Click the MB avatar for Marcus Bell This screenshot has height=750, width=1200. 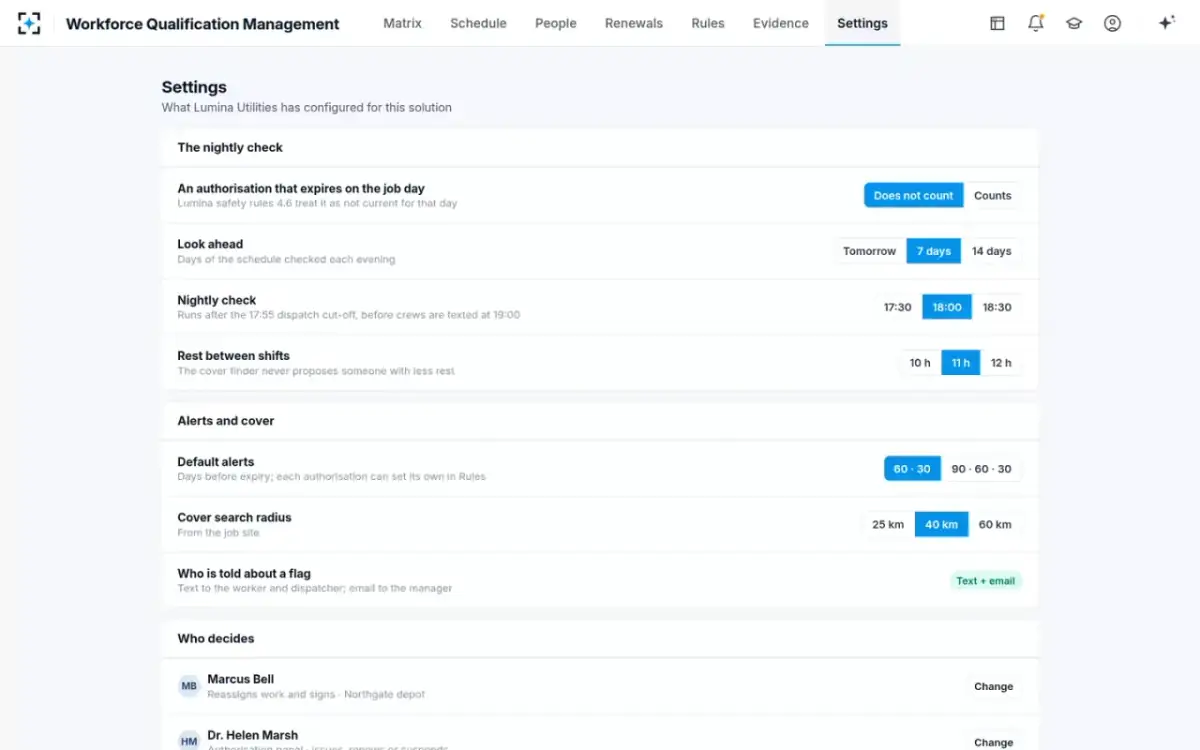click(x=189, y=686)
